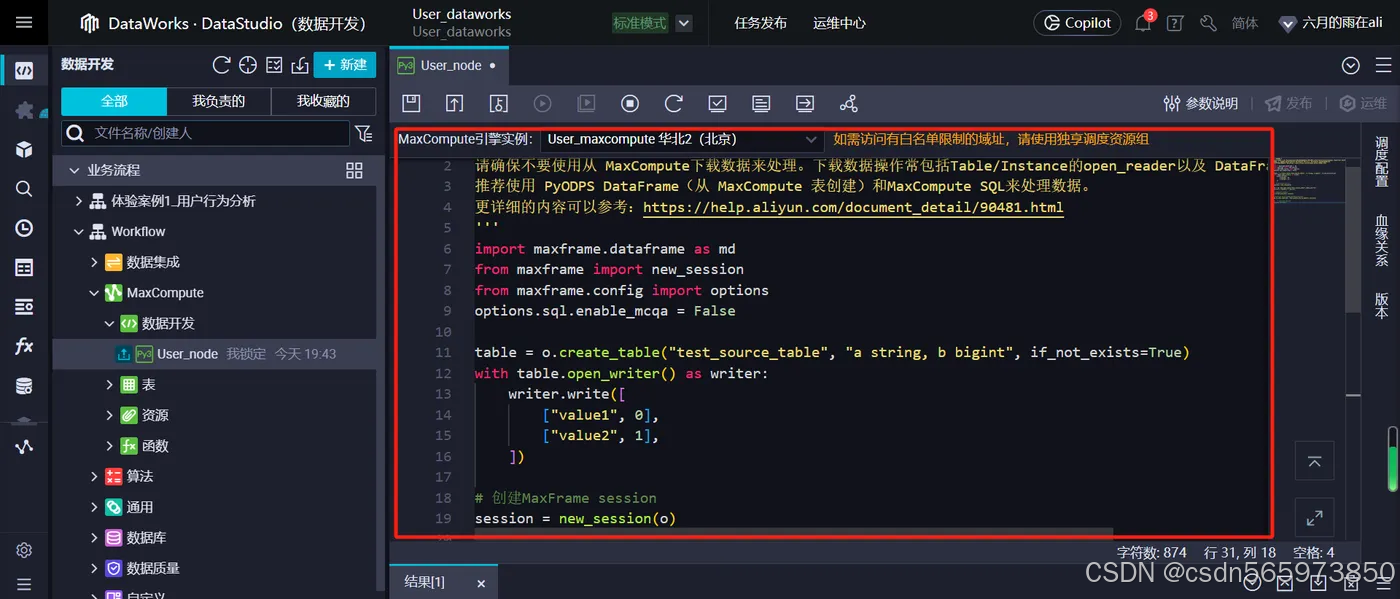This screenshot has height=599, width=1400.
Task: Expand the 数据集成 folder
Action: 94,262
